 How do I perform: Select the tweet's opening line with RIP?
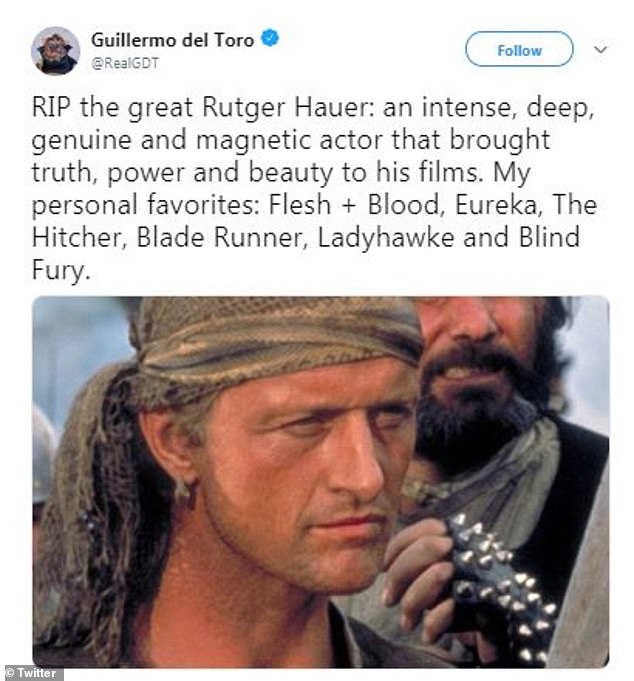point(313,108)
